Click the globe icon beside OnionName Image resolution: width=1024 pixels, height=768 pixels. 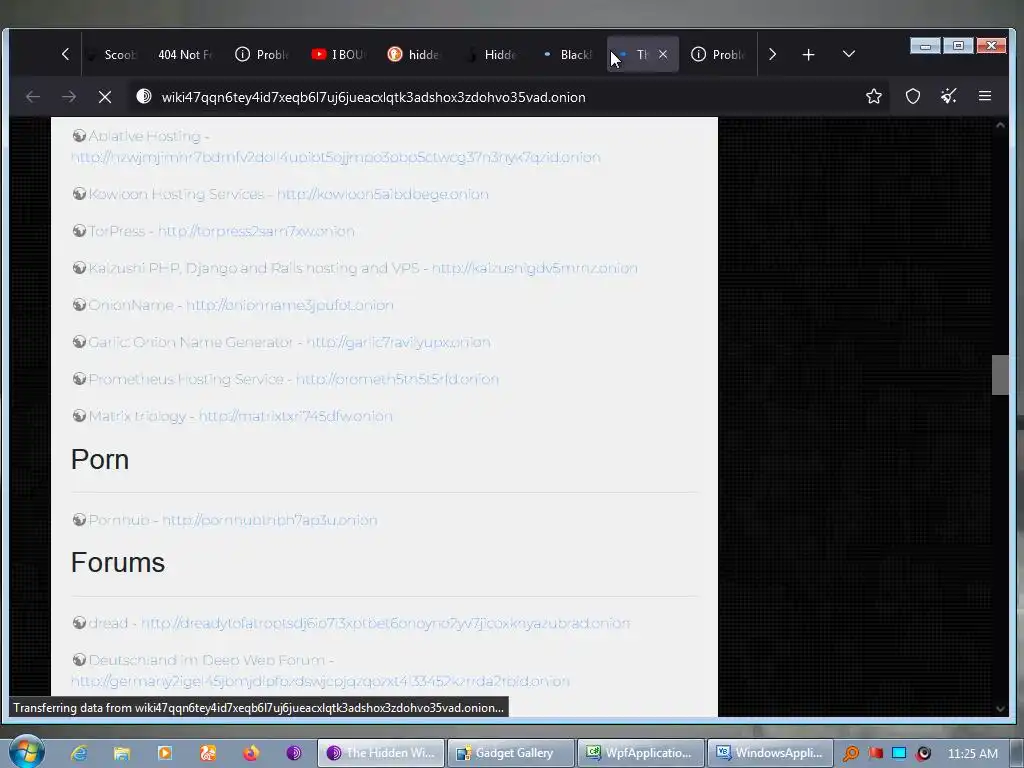coord(79,304)
